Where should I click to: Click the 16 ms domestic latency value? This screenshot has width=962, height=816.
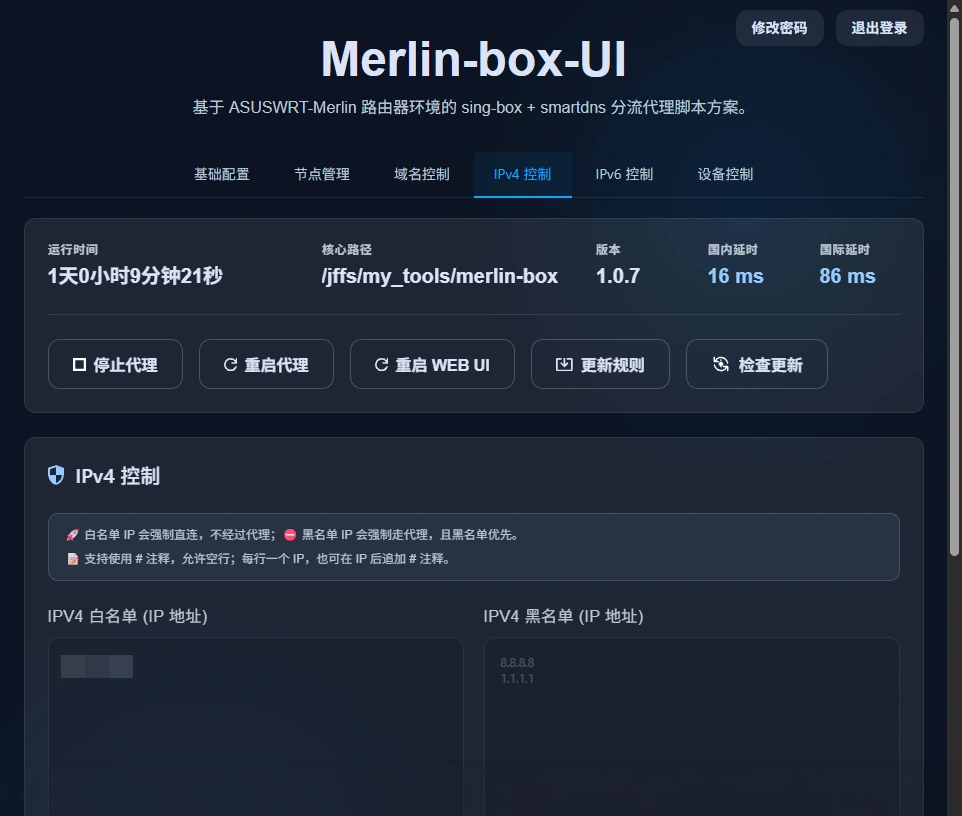point(735,276)
